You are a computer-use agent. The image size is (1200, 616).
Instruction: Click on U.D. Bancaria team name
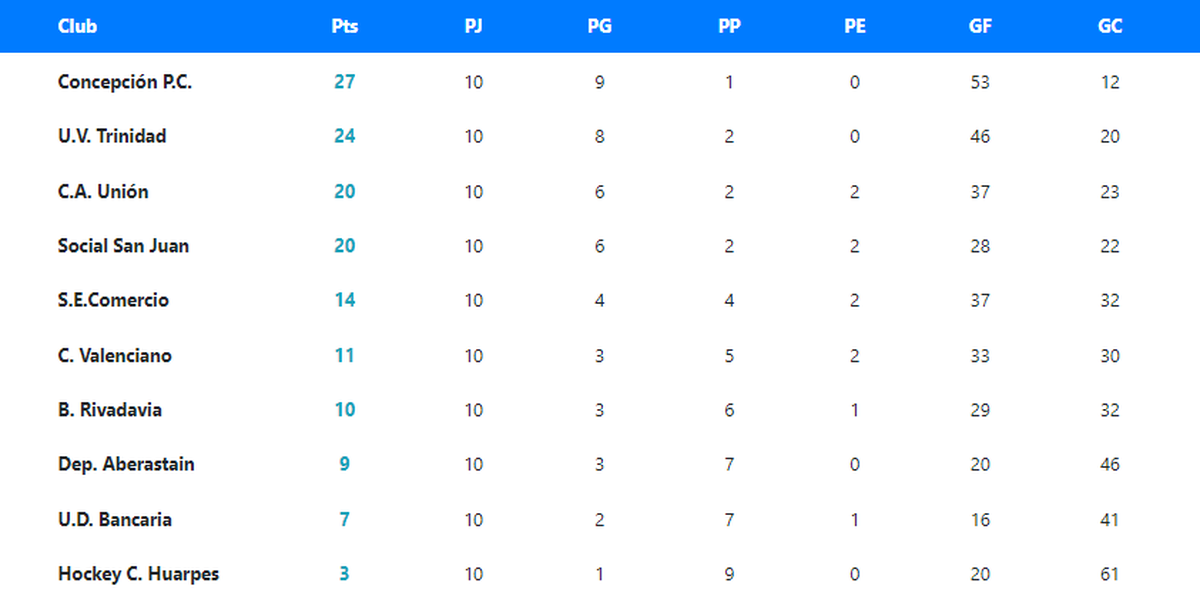coord(115,519)
